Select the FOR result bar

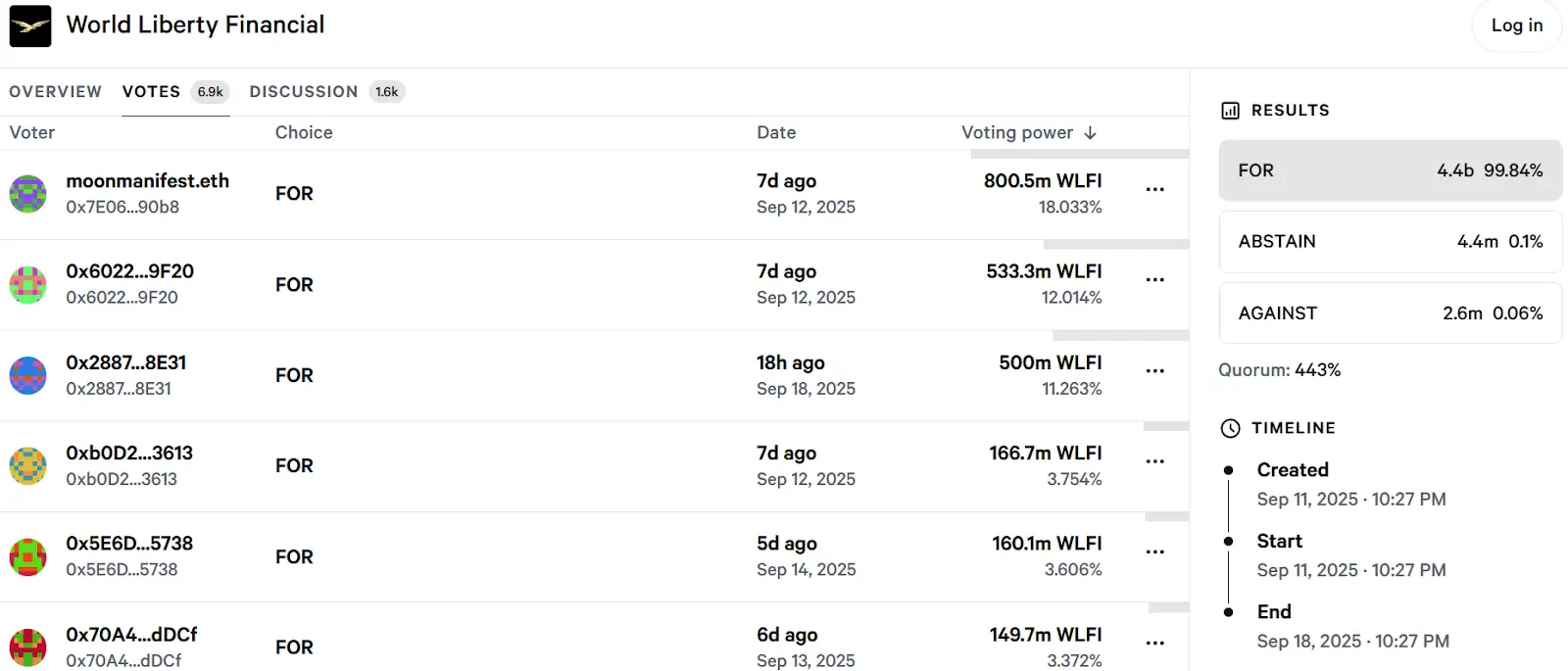[x=1390, y=170]
